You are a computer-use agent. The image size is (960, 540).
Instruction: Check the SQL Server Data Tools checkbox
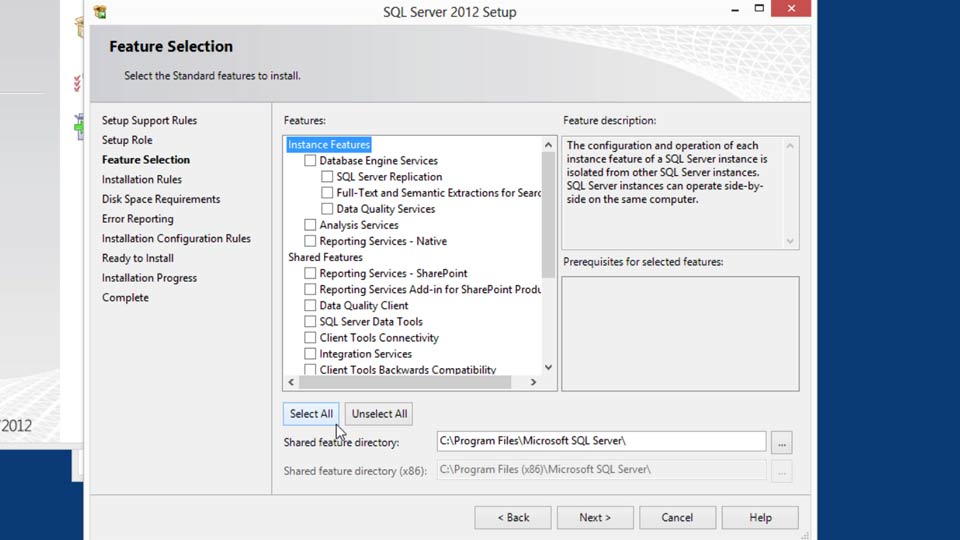[310, 321]
